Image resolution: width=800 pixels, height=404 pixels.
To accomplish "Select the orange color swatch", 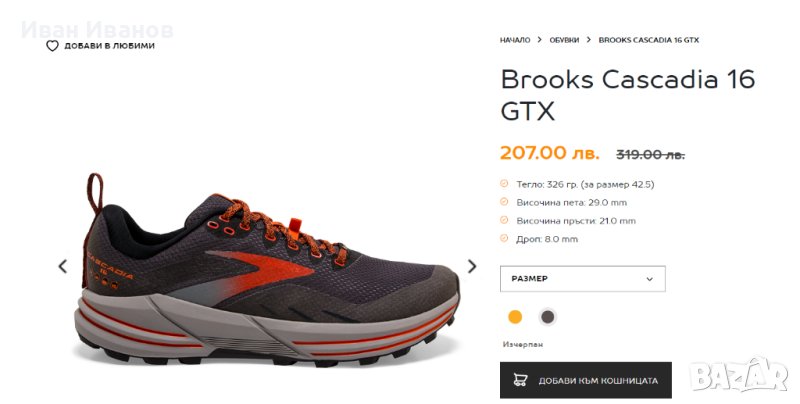I will click(x=515, y=317).
